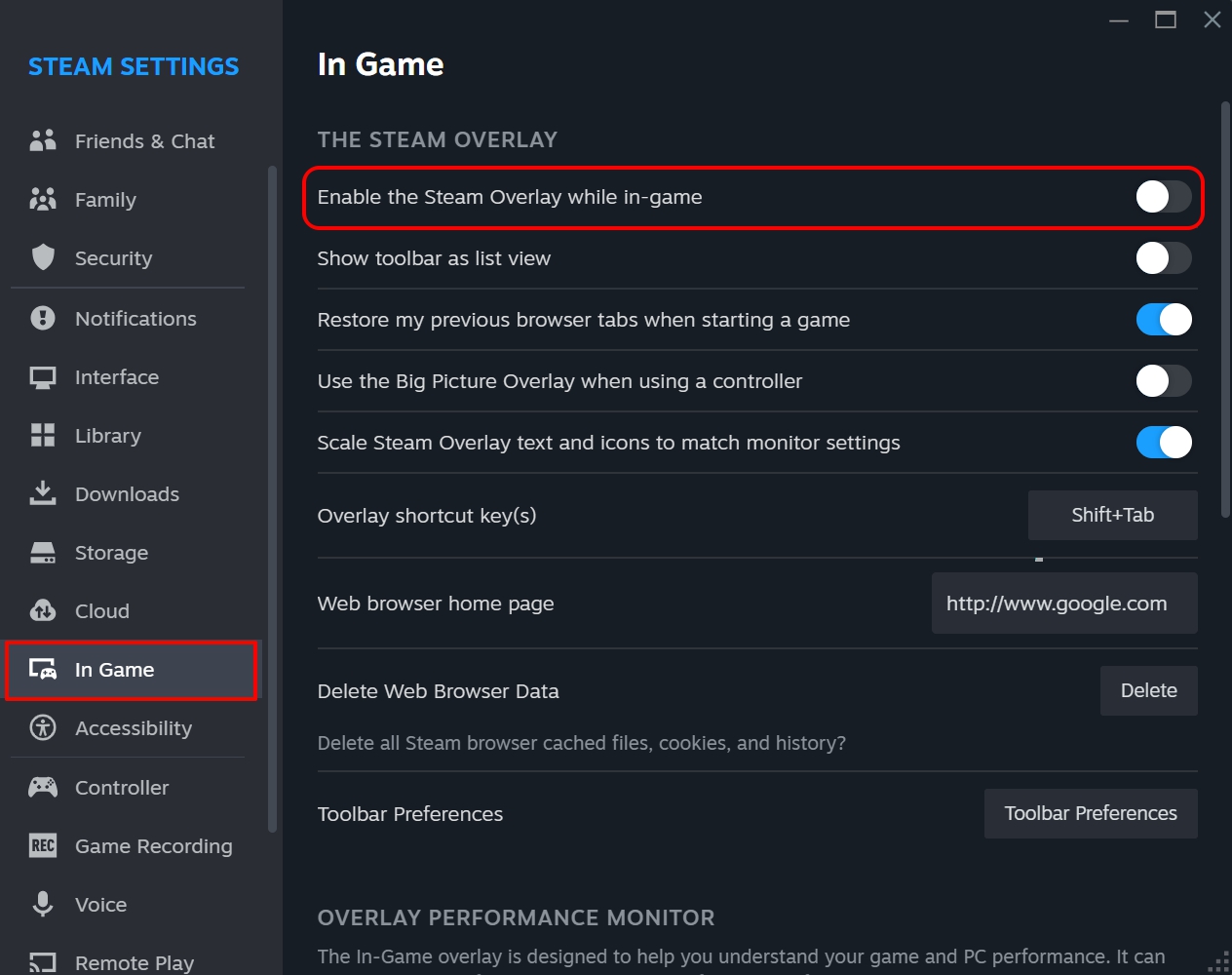This screenshot has width=1232, height=975.
Task: Disable Restore my previous browser tabs
Action: [x=1163, y=319]
